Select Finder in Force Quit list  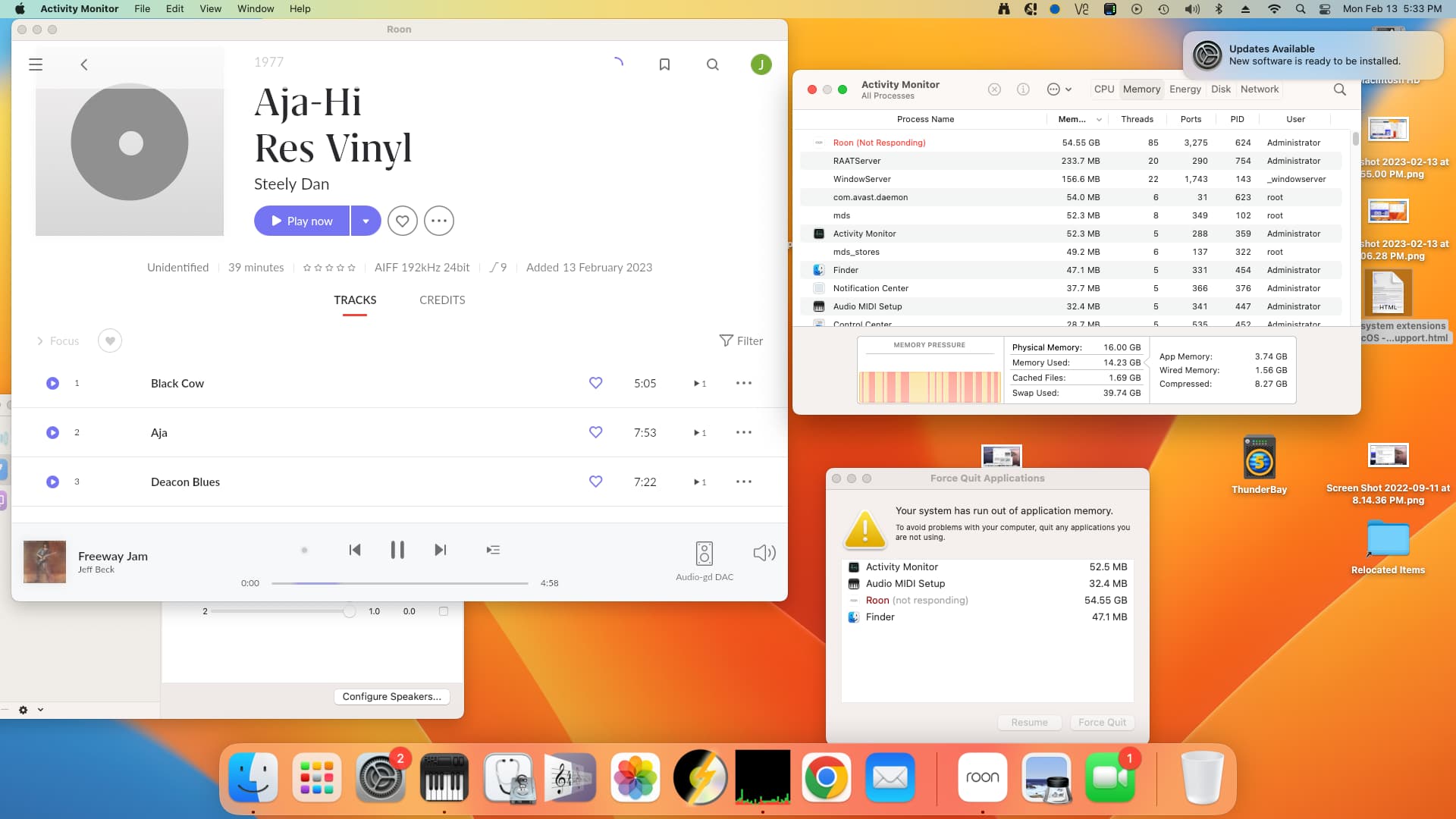tap(987, 617)
